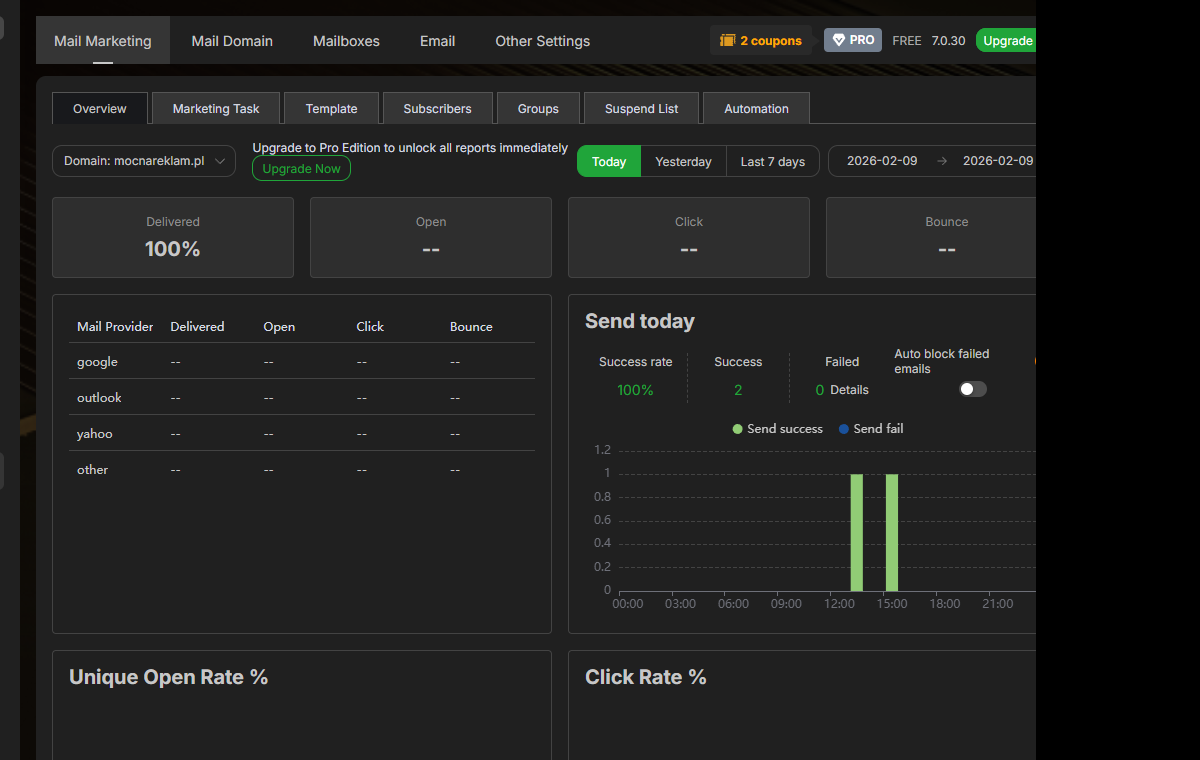
Task: Click the coupon ticket icon
Action: point(727,41)
